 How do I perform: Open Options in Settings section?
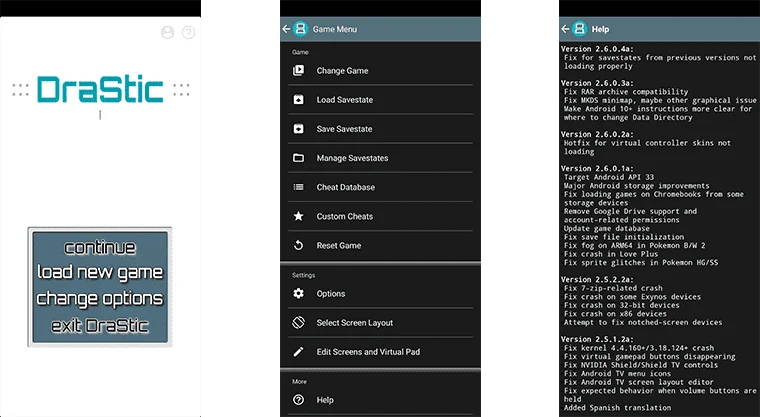[x=380, y=293]
